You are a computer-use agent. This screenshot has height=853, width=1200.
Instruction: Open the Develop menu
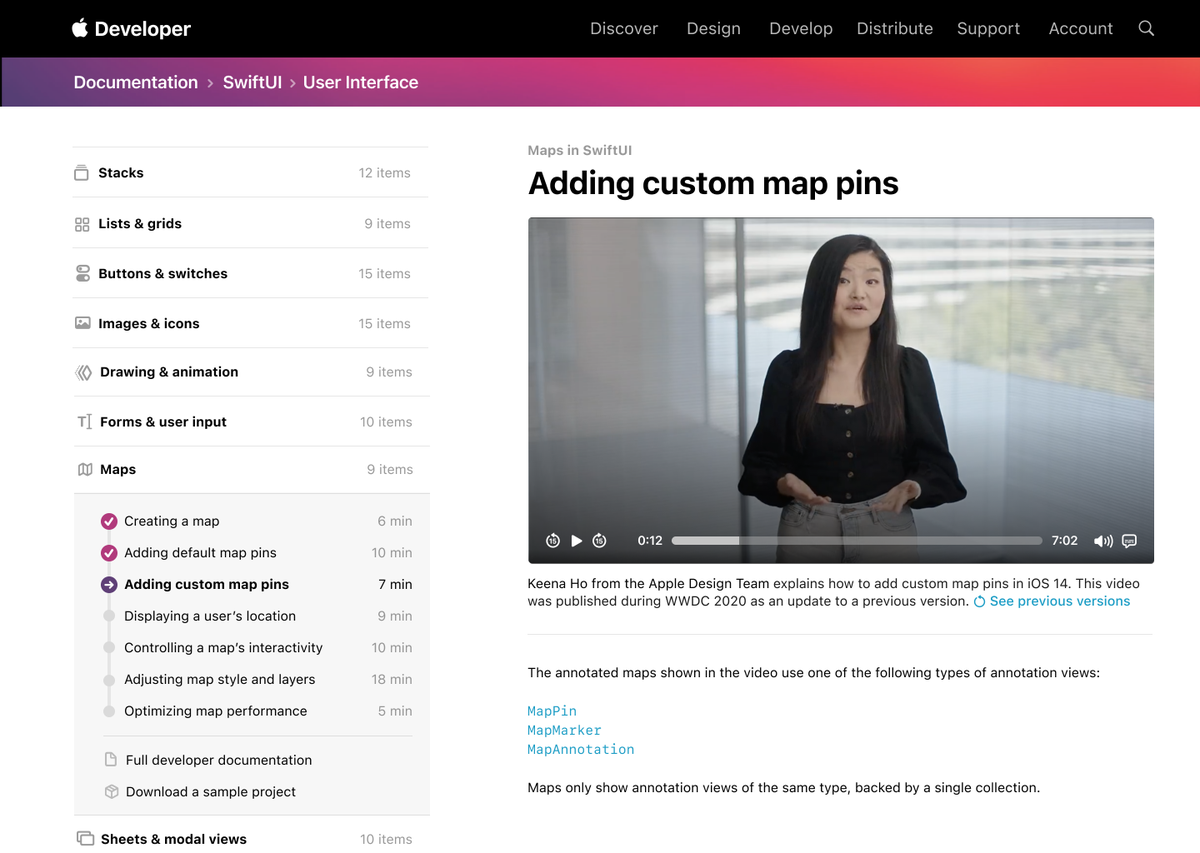coord(801,28)
